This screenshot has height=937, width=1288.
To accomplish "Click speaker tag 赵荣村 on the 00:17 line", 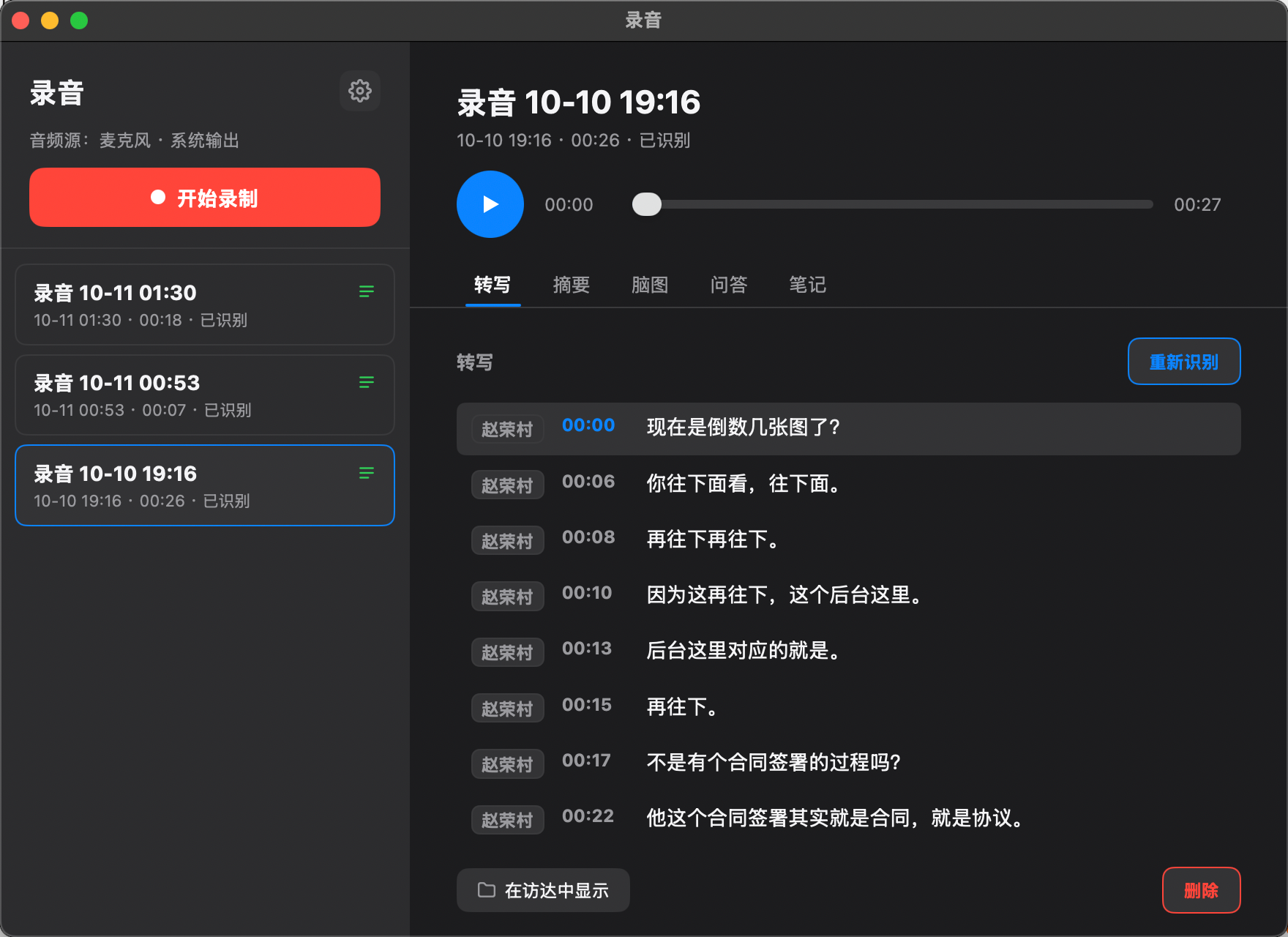I will 507,764.
